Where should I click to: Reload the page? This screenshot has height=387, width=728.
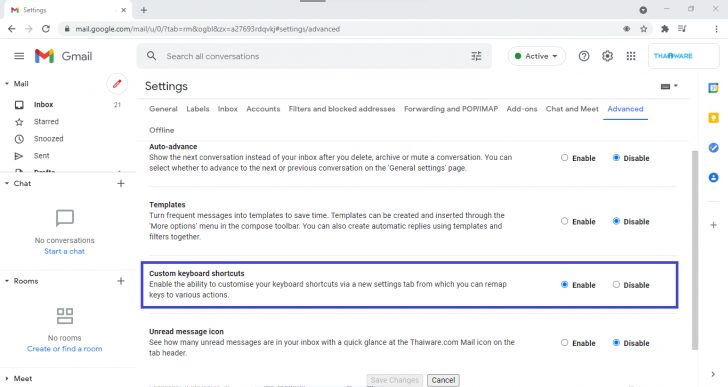point(46,29)
